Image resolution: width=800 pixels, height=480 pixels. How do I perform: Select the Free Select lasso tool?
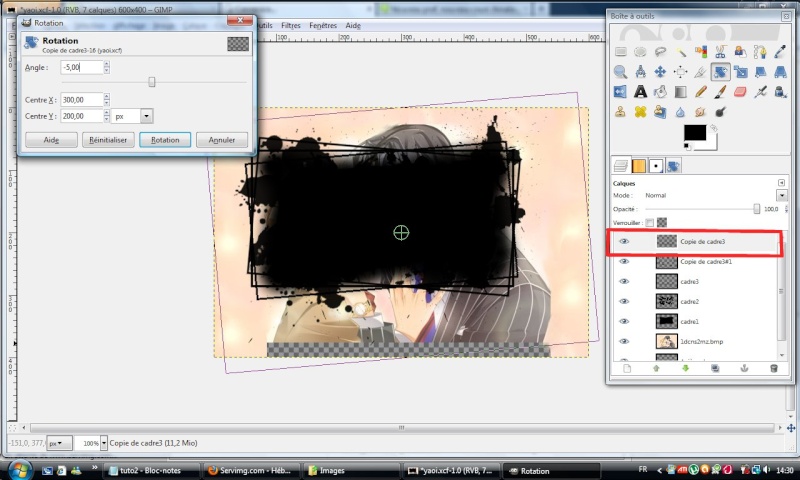[x=660, y=52]
